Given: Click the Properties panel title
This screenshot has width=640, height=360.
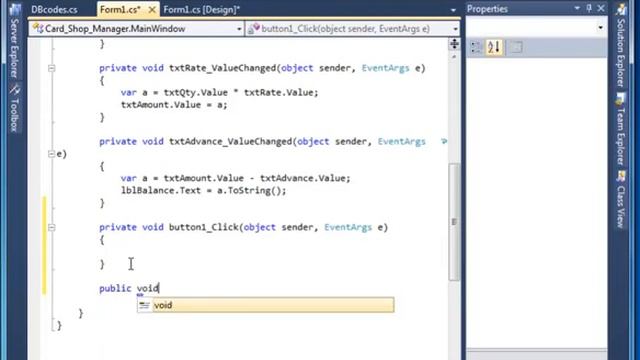Looking at the screenshot, I should pyautogui.click(x=487, y=9).
